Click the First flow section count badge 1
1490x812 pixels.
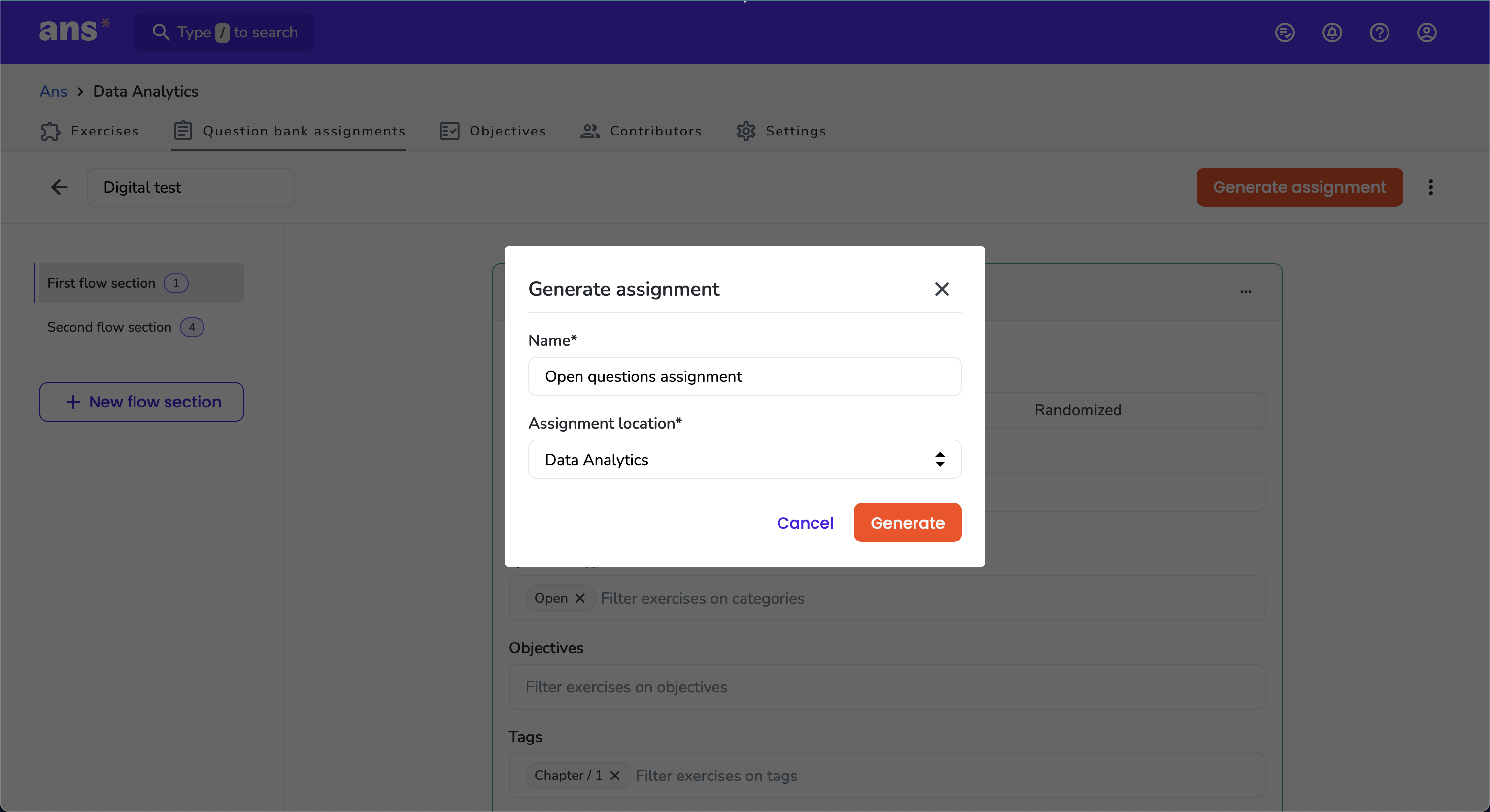176,283
